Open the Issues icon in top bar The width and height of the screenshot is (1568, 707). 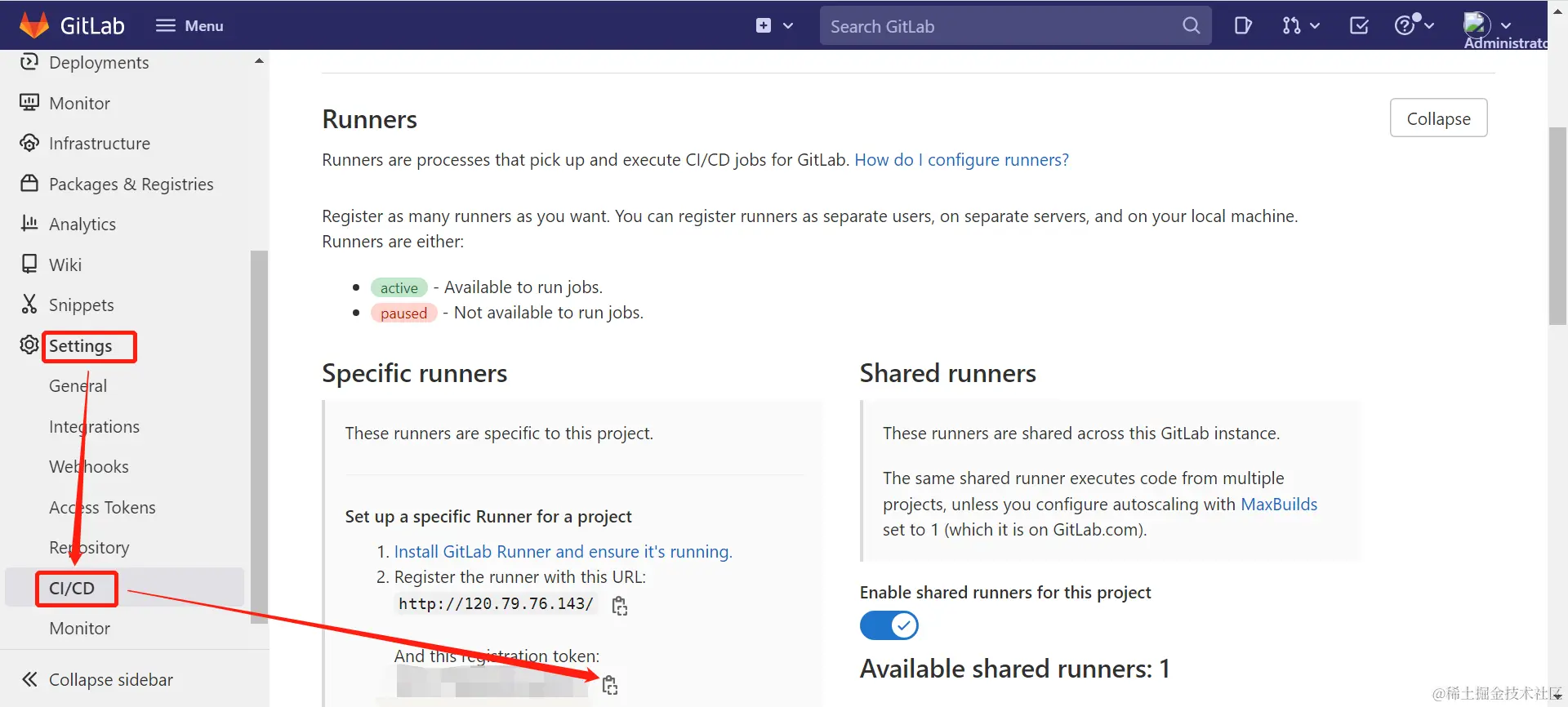click(x=1243, y=25)
